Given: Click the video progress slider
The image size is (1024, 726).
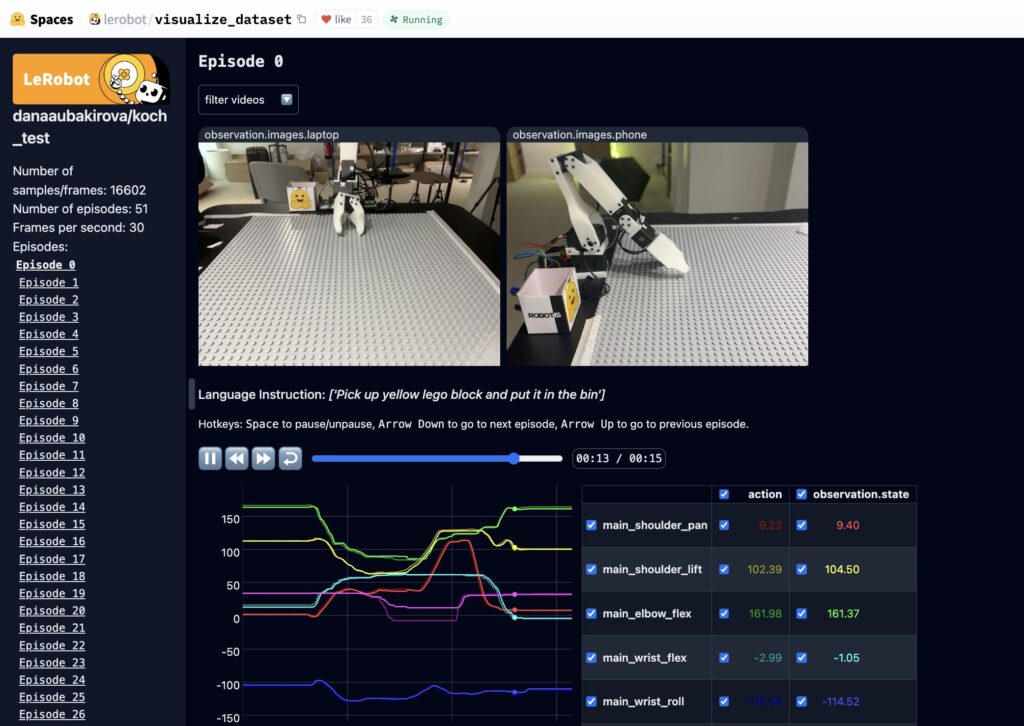Looking at the screenshot, I should coord(437,458).
